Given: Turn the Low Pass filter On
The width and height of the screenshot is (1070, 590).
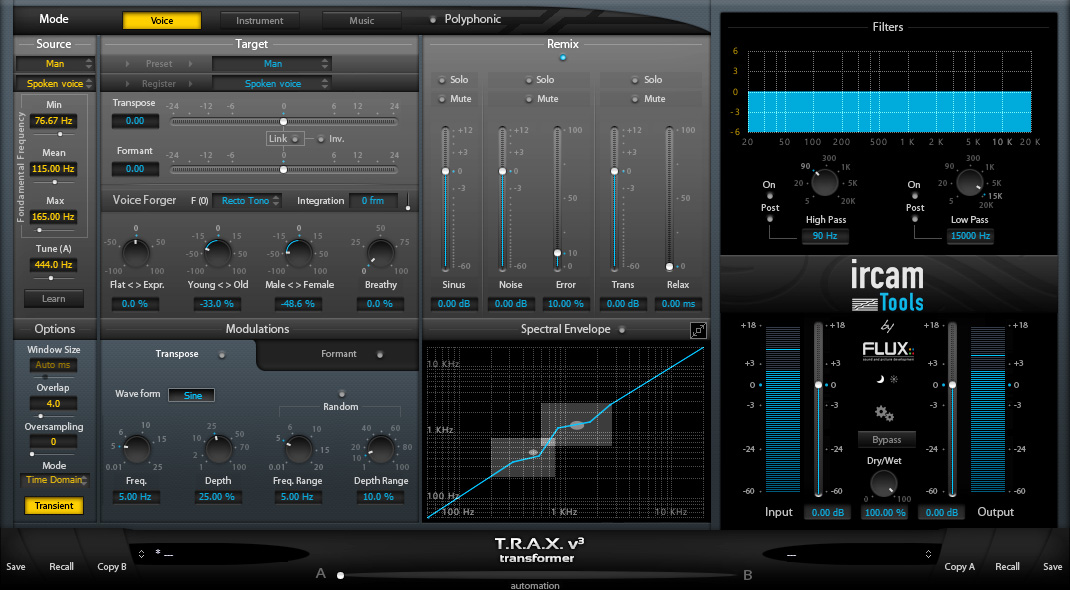Looking at the screenshot, I should 915,196.
